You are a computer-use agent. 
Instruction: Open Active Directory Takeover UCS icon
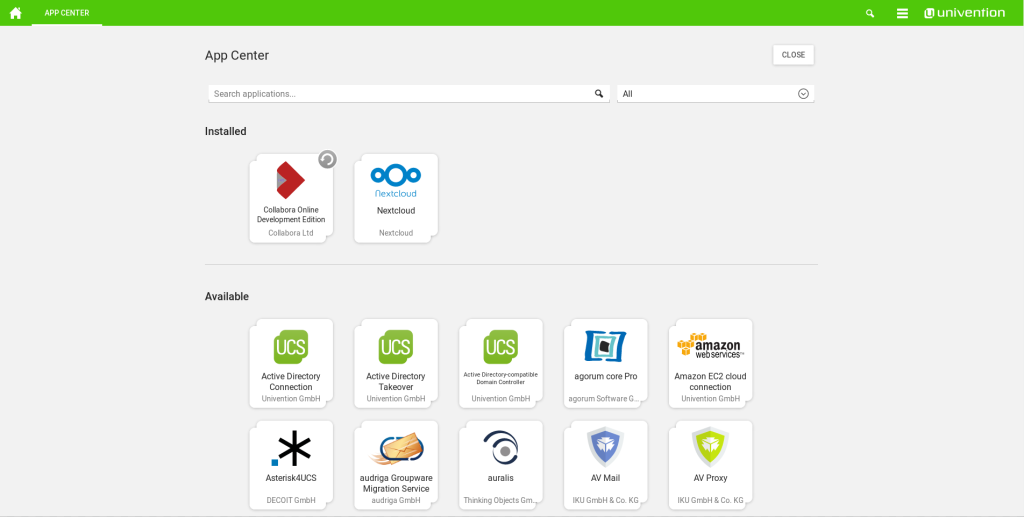tap(396, 347)
